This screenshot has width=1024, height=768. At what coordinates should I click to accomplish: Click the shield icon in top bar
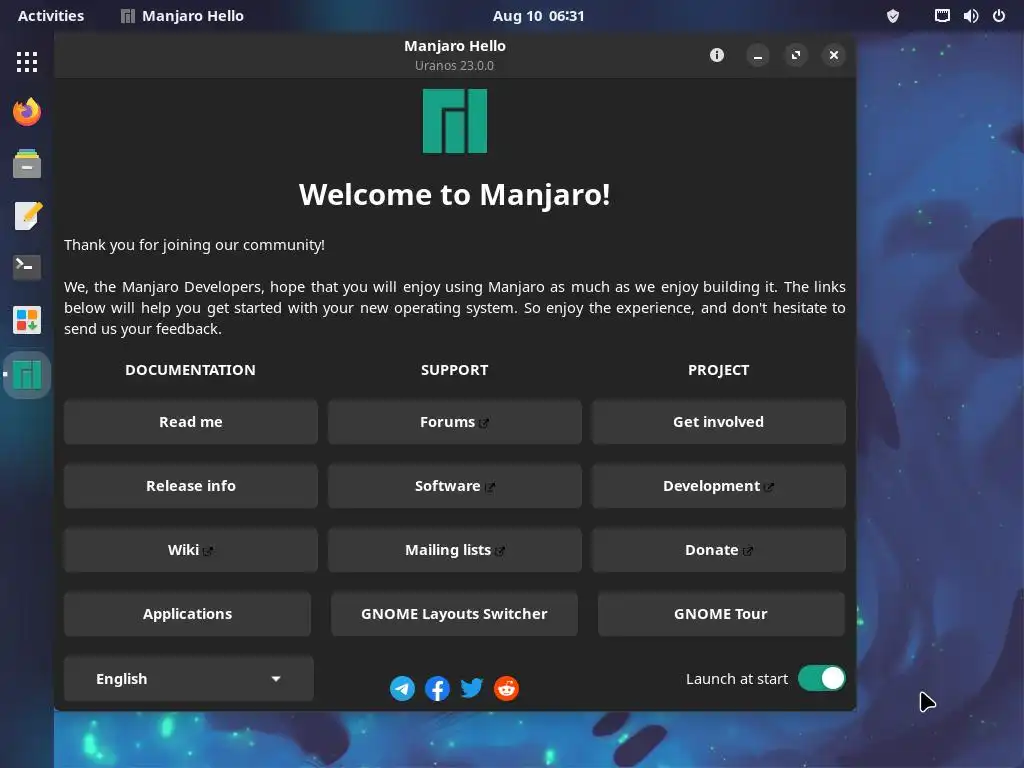[x=893, y=16]
